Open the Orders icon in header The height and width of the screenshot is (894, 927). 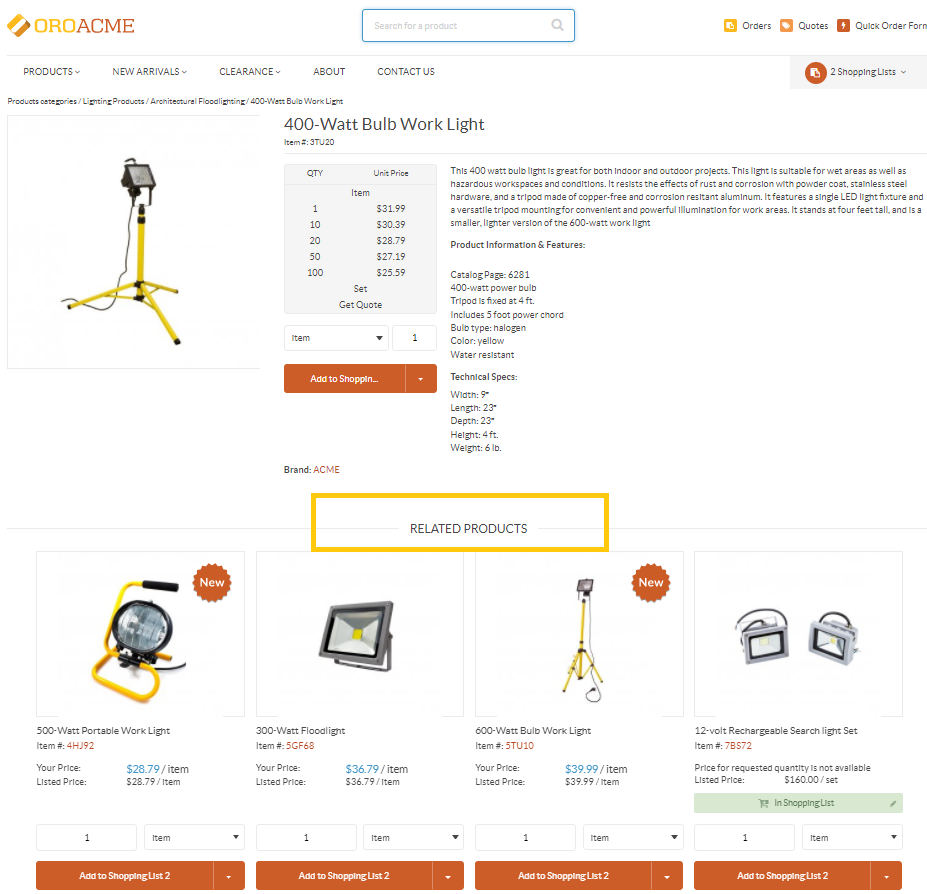point(730,25)
